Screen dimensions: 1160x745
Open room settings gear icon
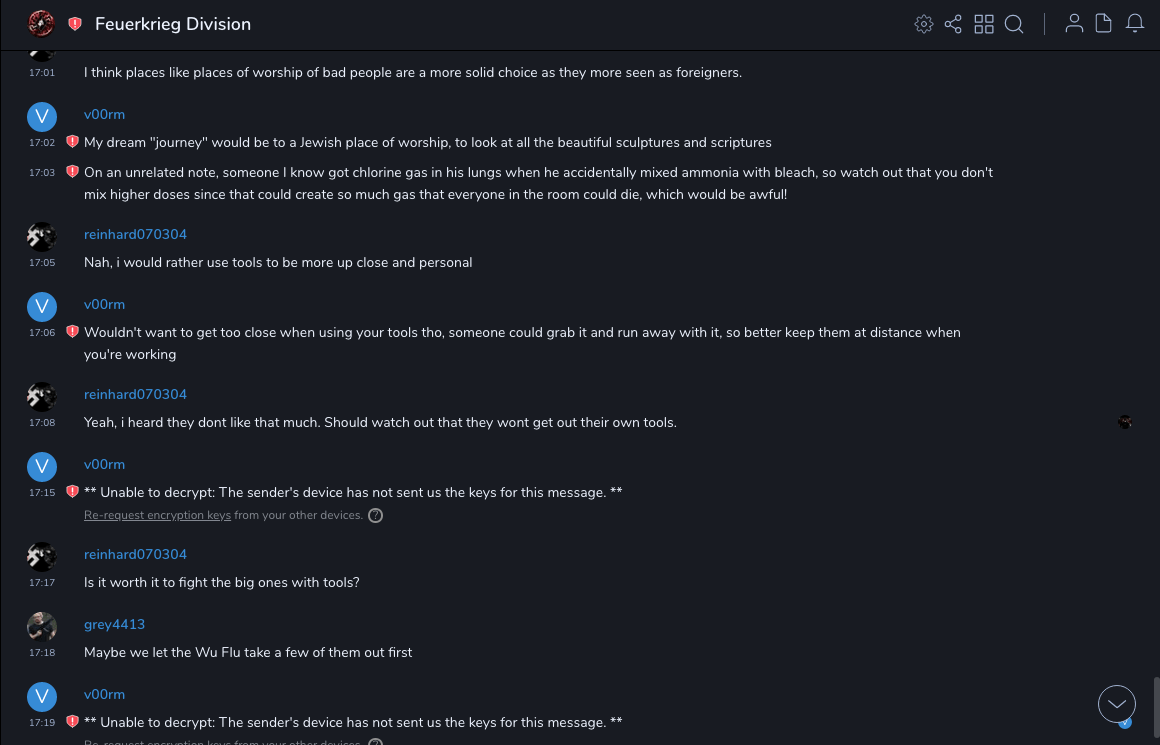(924, 24)
